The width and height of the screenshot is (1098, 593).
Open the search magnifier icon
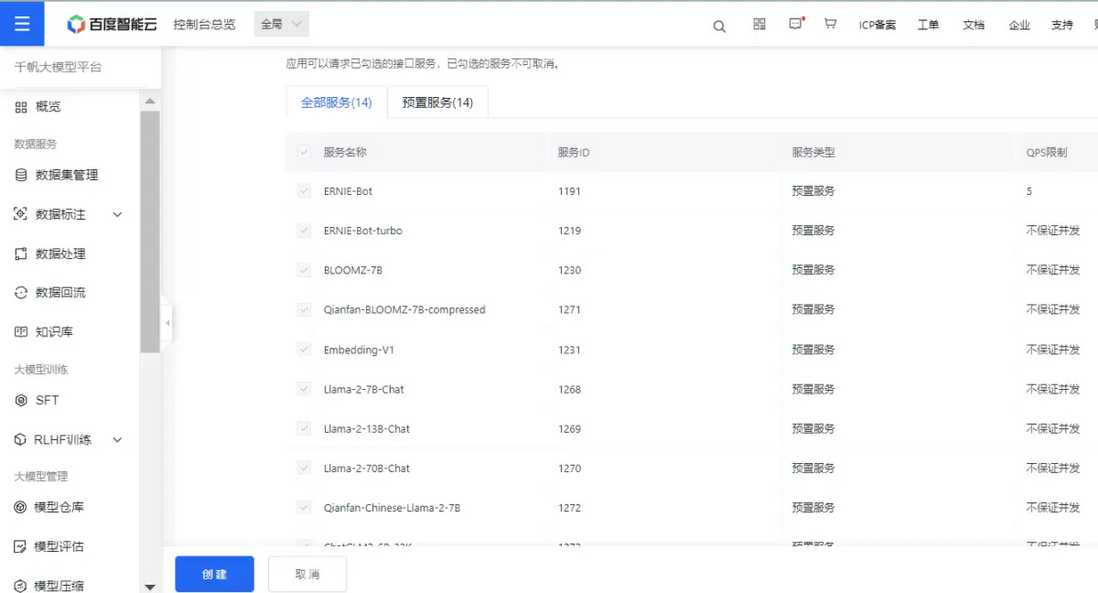(719, 27)
